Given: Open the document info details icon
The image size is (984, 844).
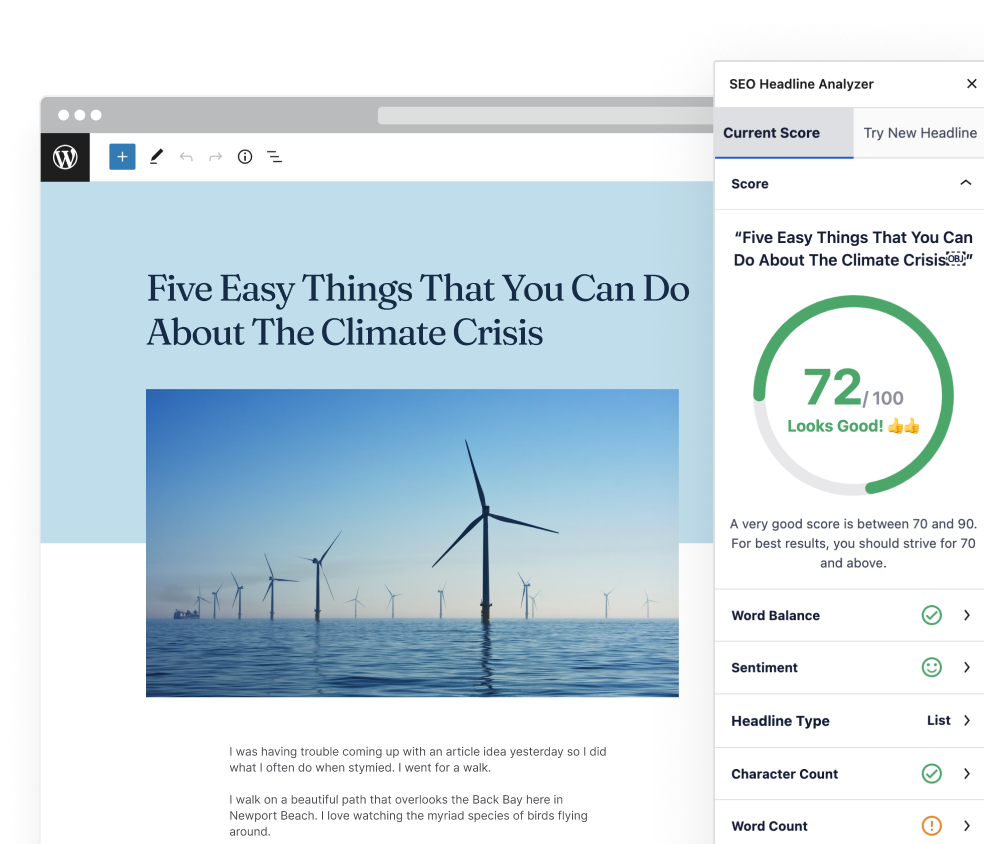Looking at the screenshot, I should (x=245, y=157).
